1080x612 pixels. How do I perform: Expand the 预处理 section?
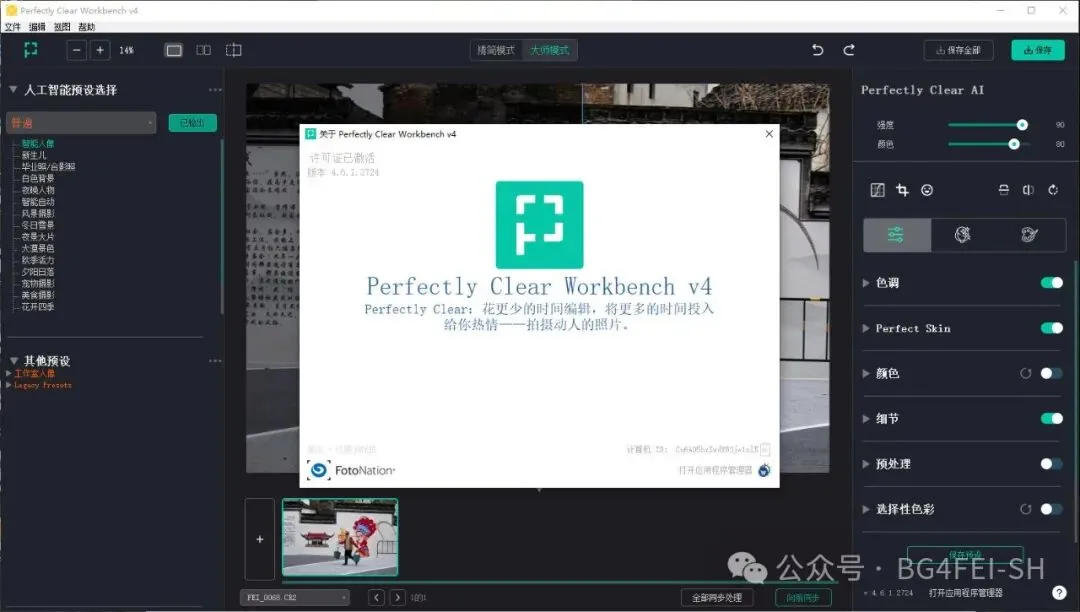(x=866, y=464)
